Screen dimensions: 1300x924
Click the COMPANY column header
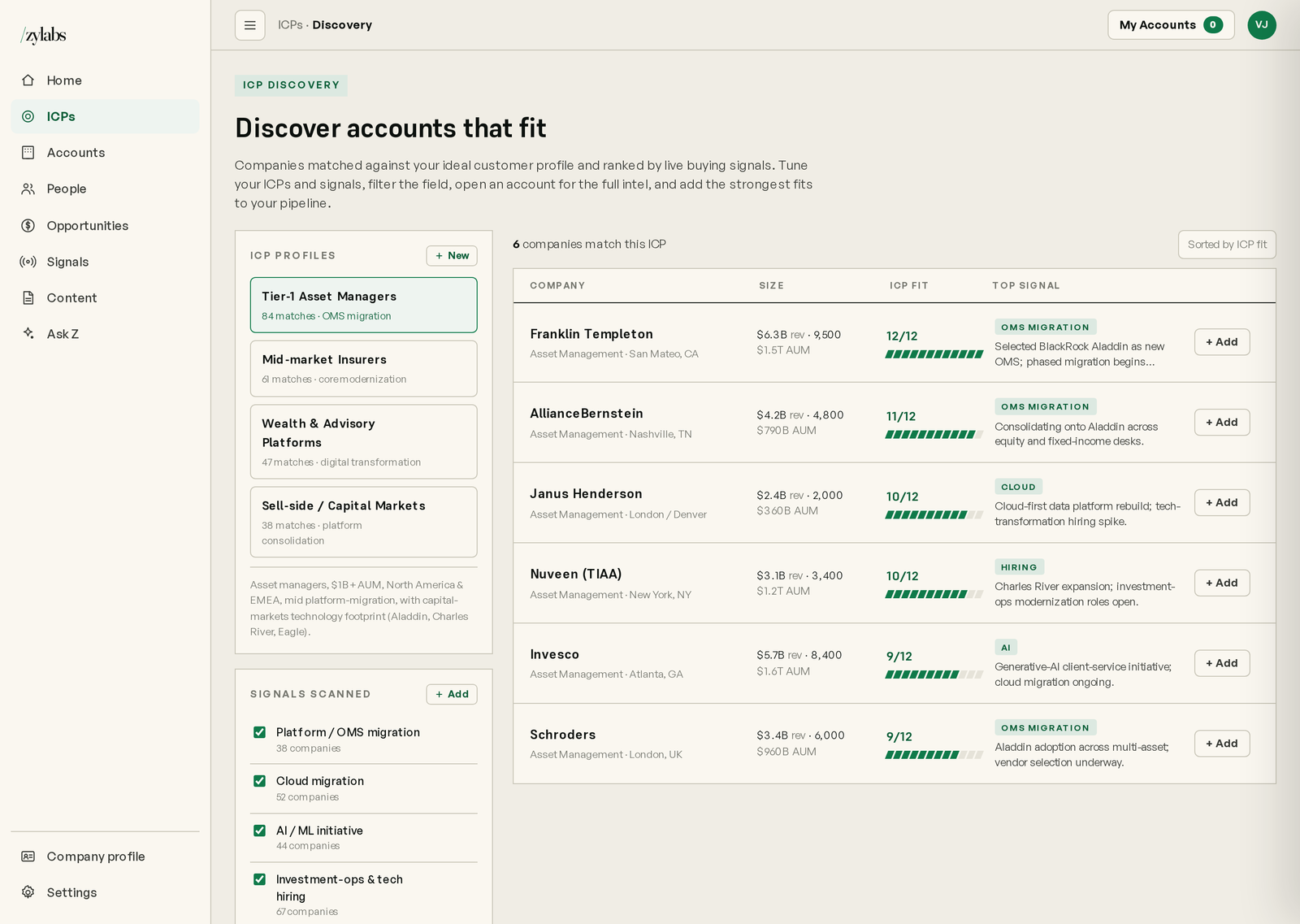click(x=557, y=286)
